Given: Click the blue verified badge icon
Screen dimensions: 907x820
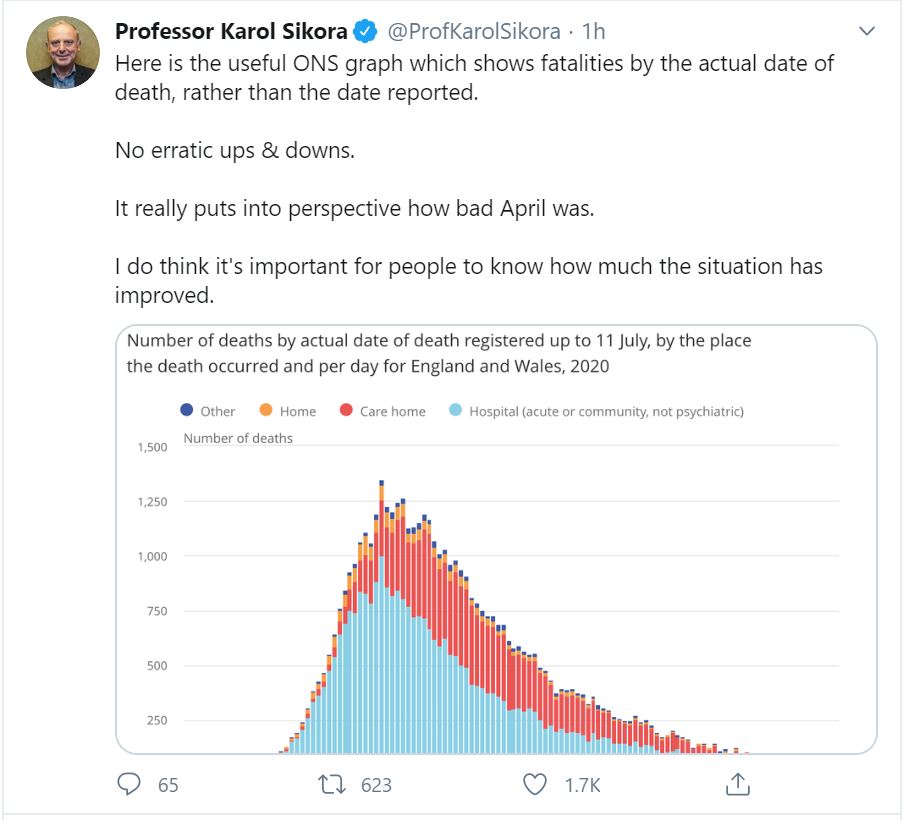Looking at the screenshot, I should (367, 31).
